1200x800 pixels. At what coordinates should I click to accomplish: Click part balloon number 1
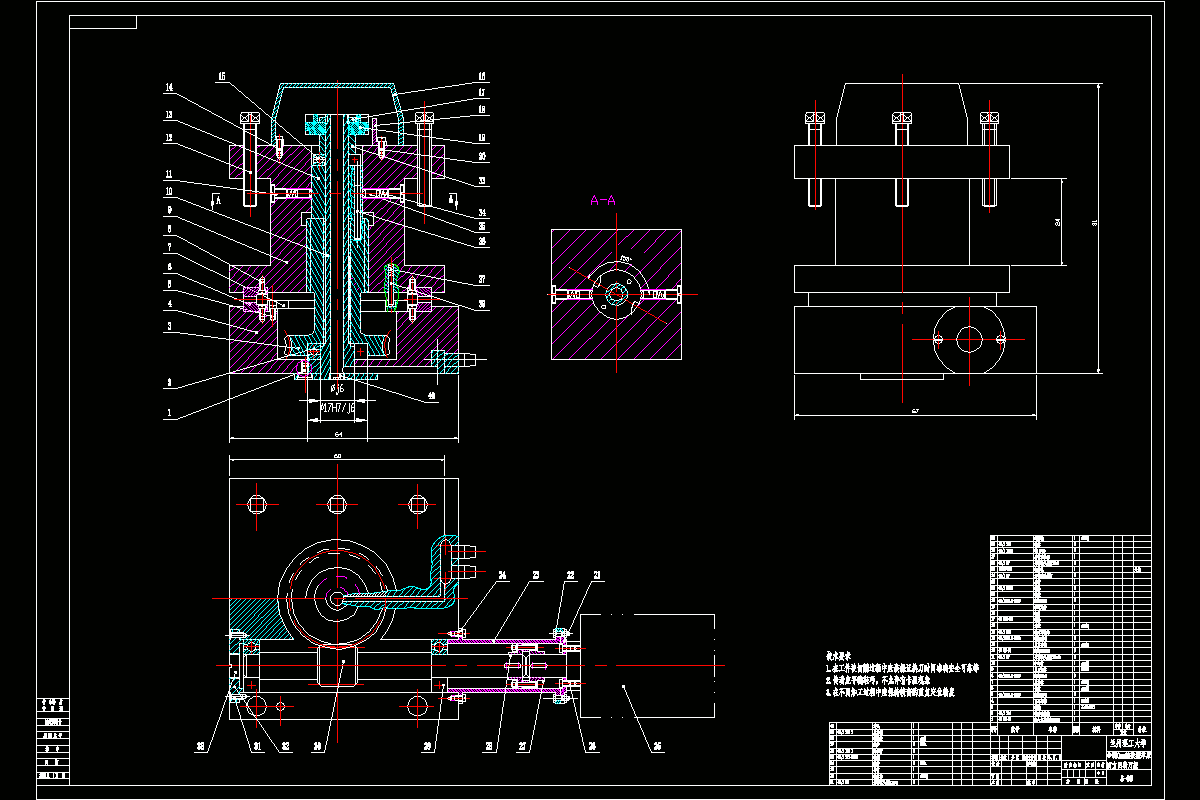tap(170, 412)
